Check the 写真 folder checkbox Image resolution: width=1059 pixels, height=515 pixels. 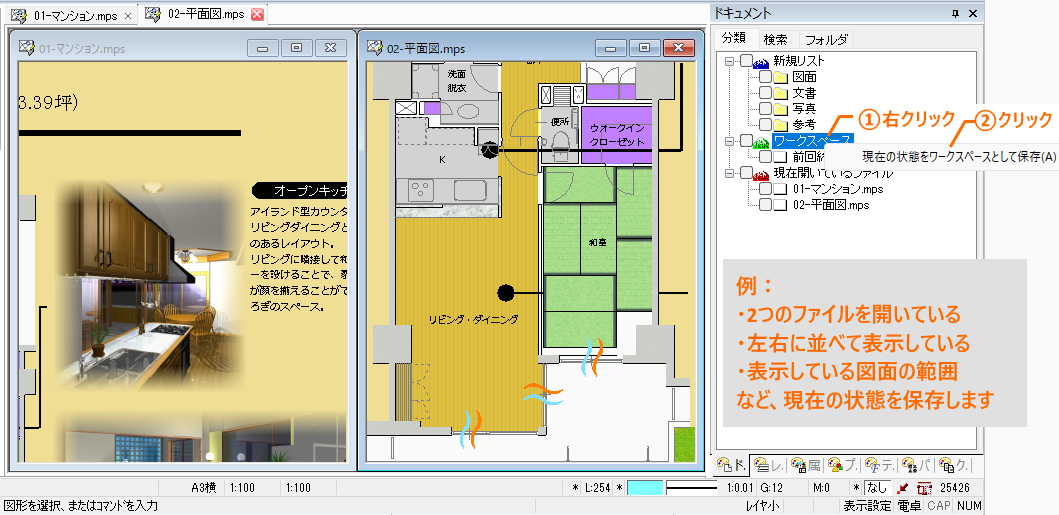click(765, 109)
